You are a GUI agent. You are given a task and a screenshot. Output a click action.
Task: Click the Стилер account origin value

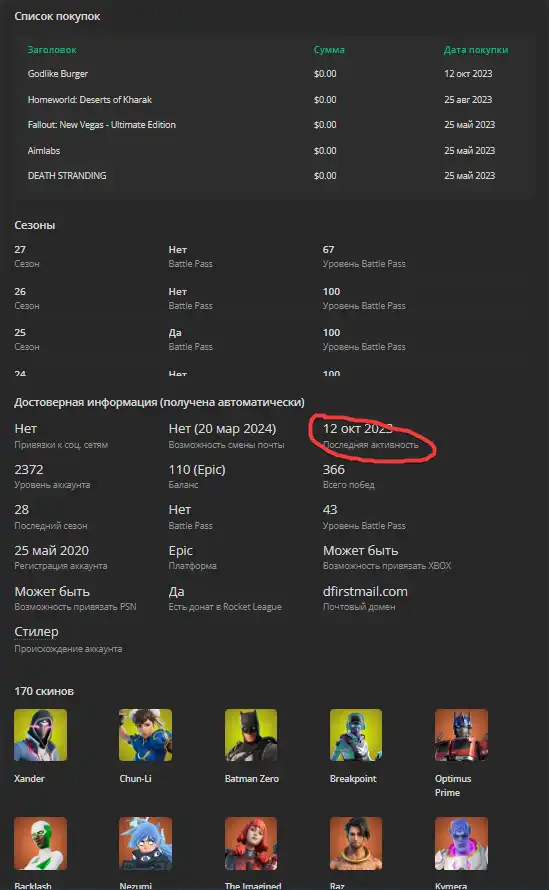[36, 632]
